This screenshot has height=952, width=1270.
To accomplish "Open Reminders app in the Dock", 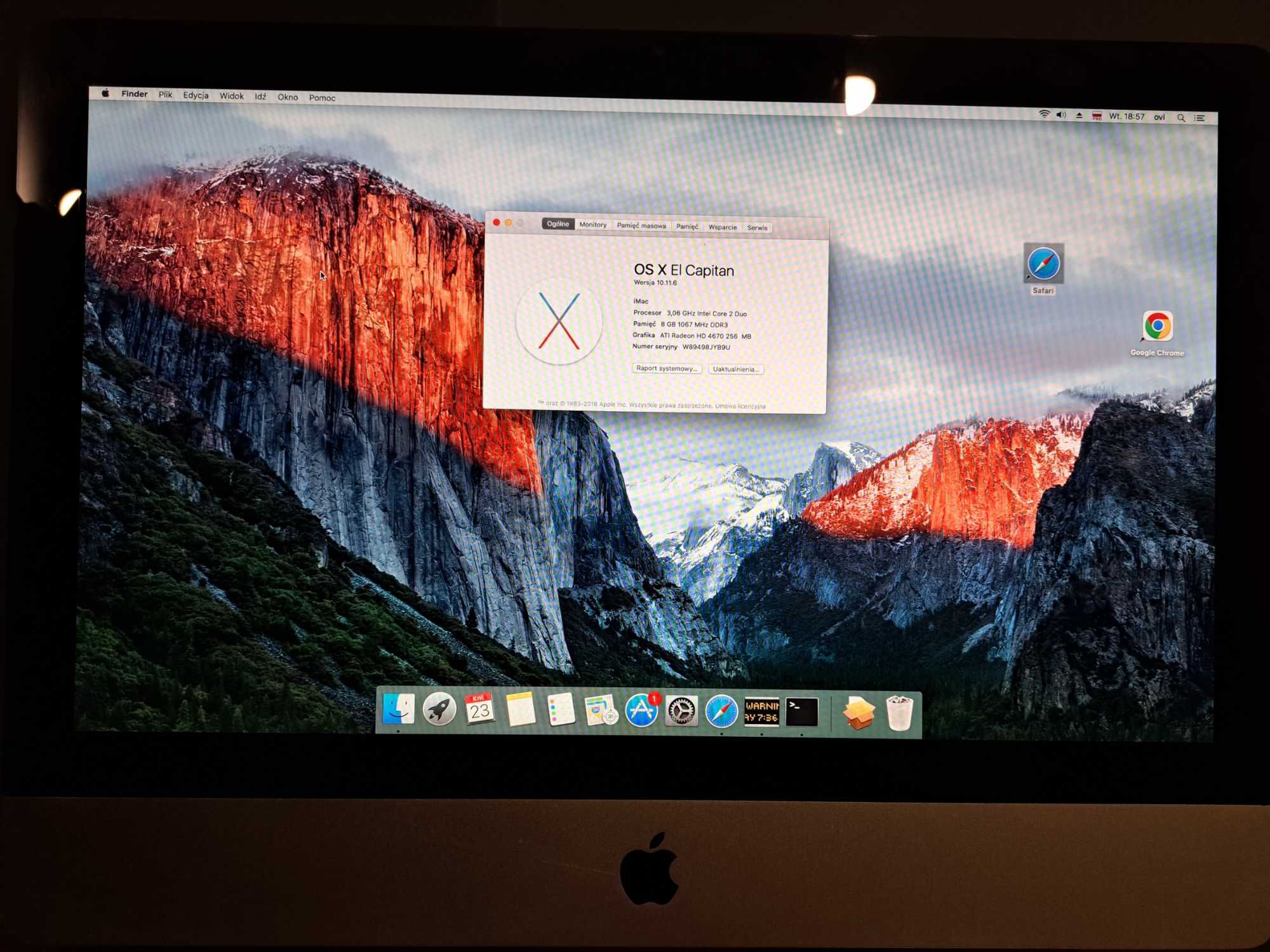I will click(x=561, y=710).
